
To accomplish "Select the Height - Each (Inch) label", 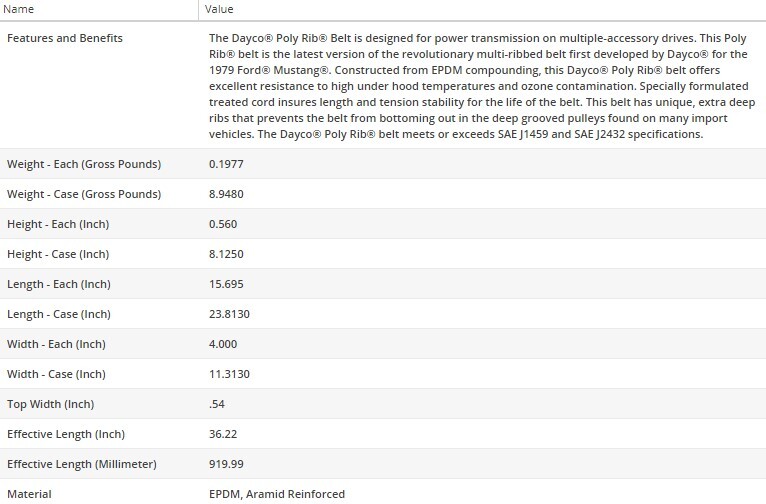I will [x=58, y=224].
